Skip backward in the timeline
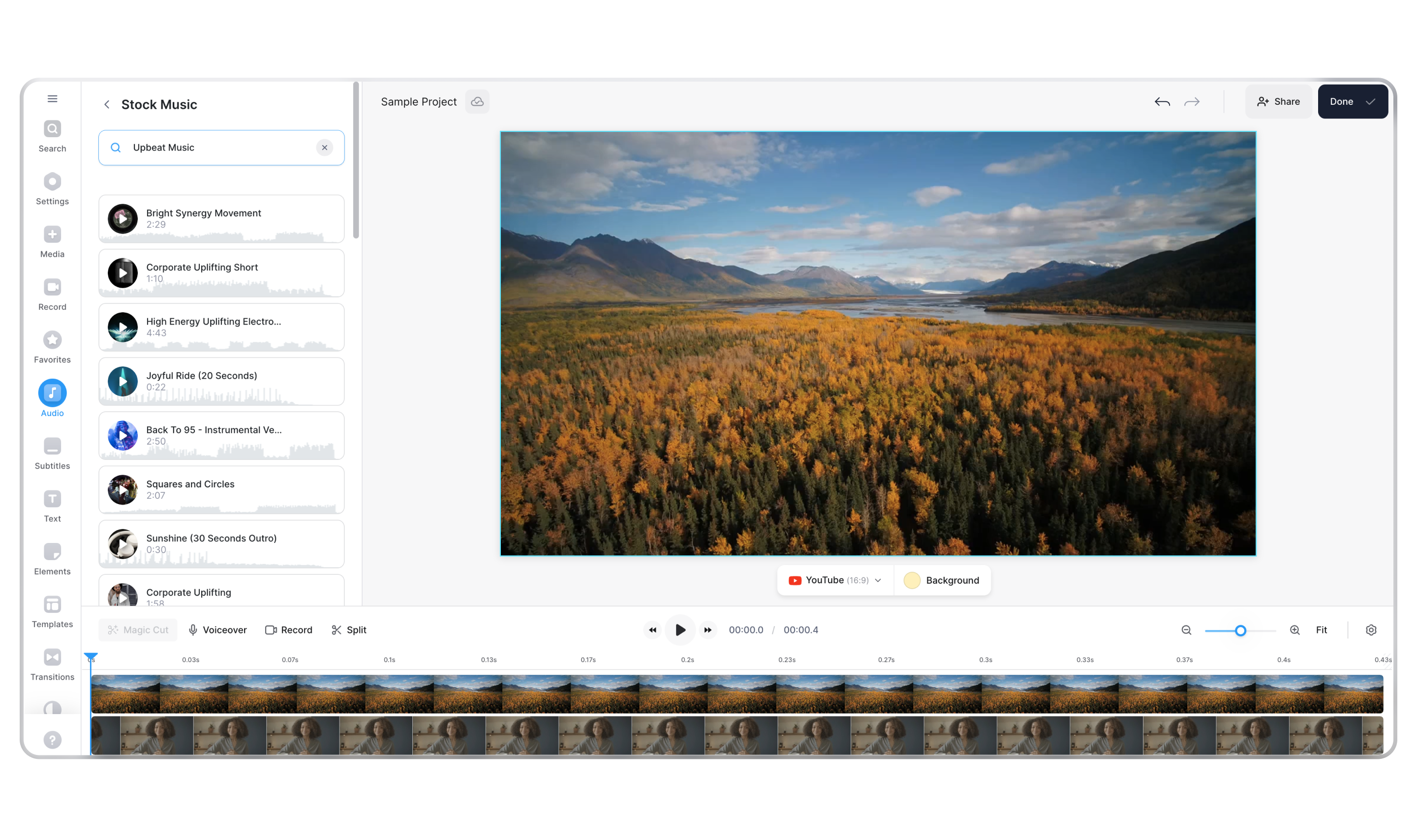This screenshot has width=1417, height=840. 652,630
